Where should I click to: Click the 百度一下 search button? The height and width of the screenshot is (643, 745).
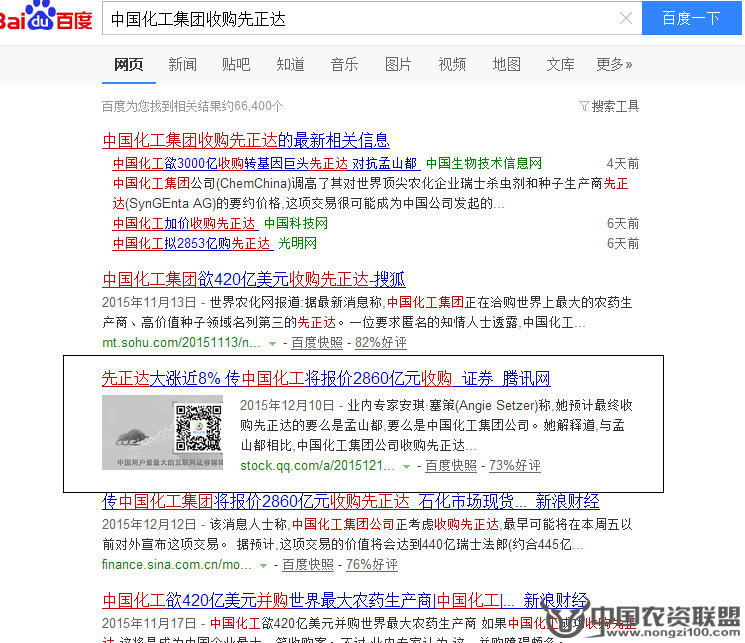point(691,18)
